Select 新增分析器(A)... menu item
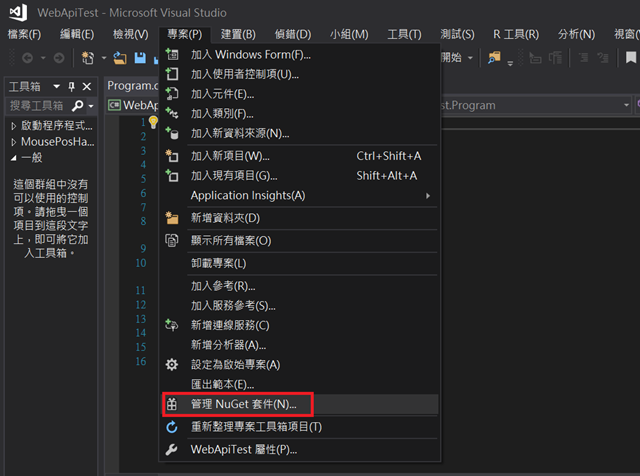The width and height of the screenshot is (640, 476). coord(300,345)
